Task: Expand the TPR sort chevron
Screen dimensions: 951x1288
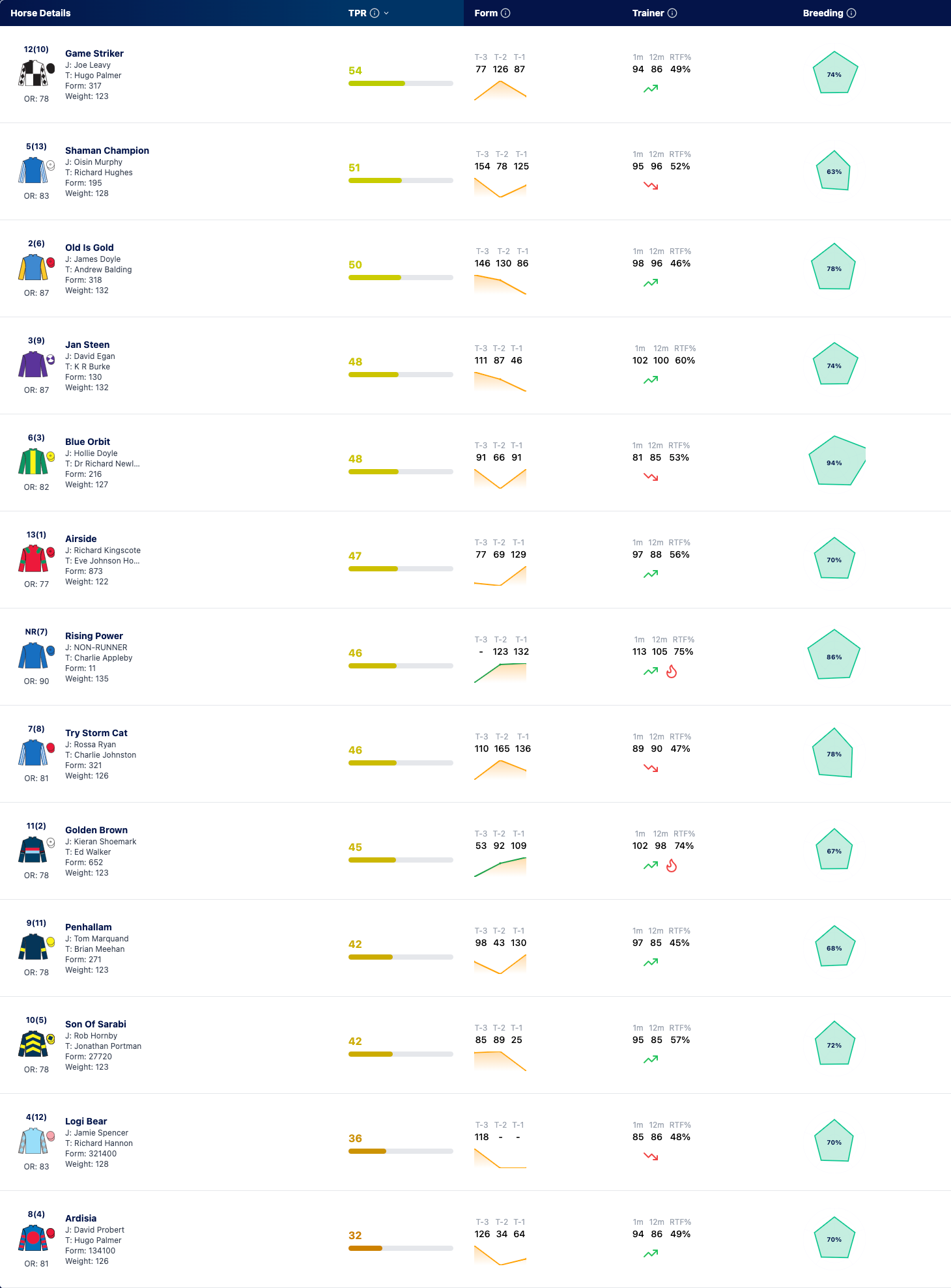Action: (386, 13)
